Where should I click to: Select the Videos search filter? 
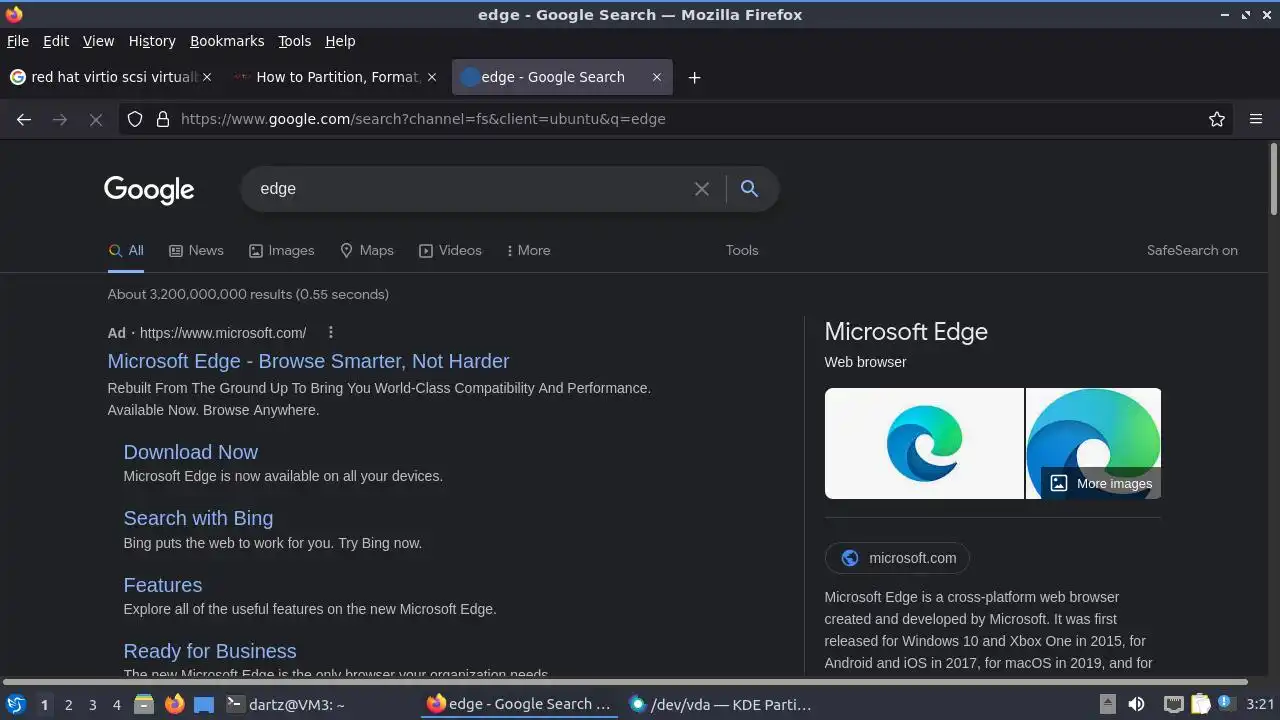(x=450, y=251)
